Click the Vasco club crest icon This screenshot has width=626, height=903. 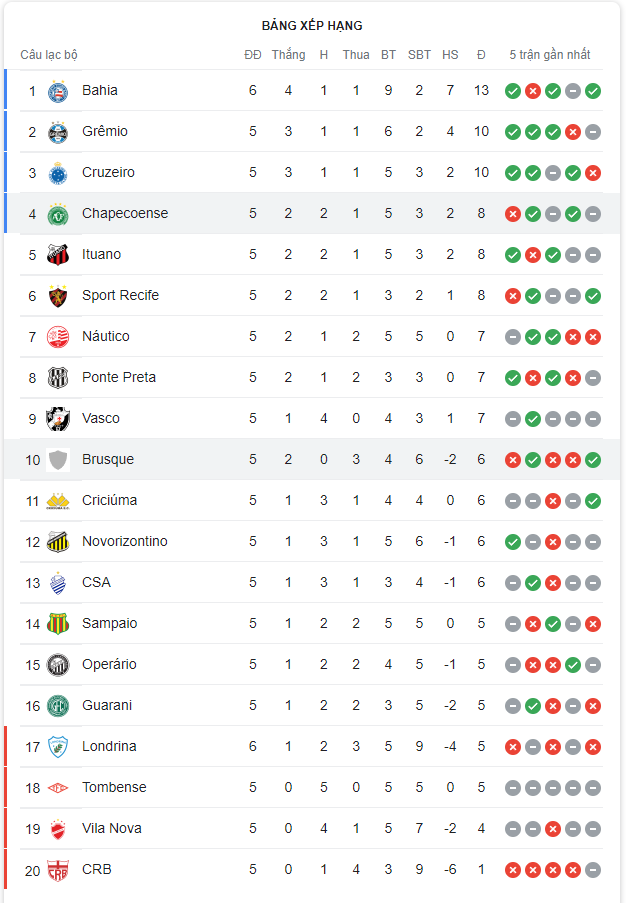57,419
